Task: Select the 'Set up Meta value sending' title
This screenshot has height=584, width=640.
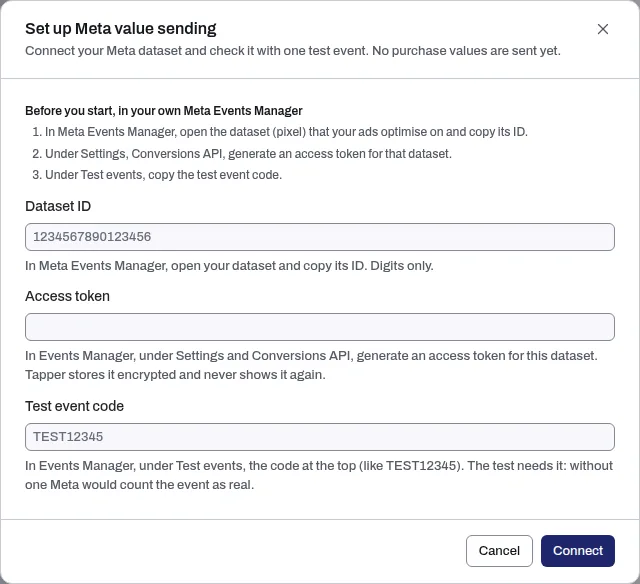Action: pos(121,29)
